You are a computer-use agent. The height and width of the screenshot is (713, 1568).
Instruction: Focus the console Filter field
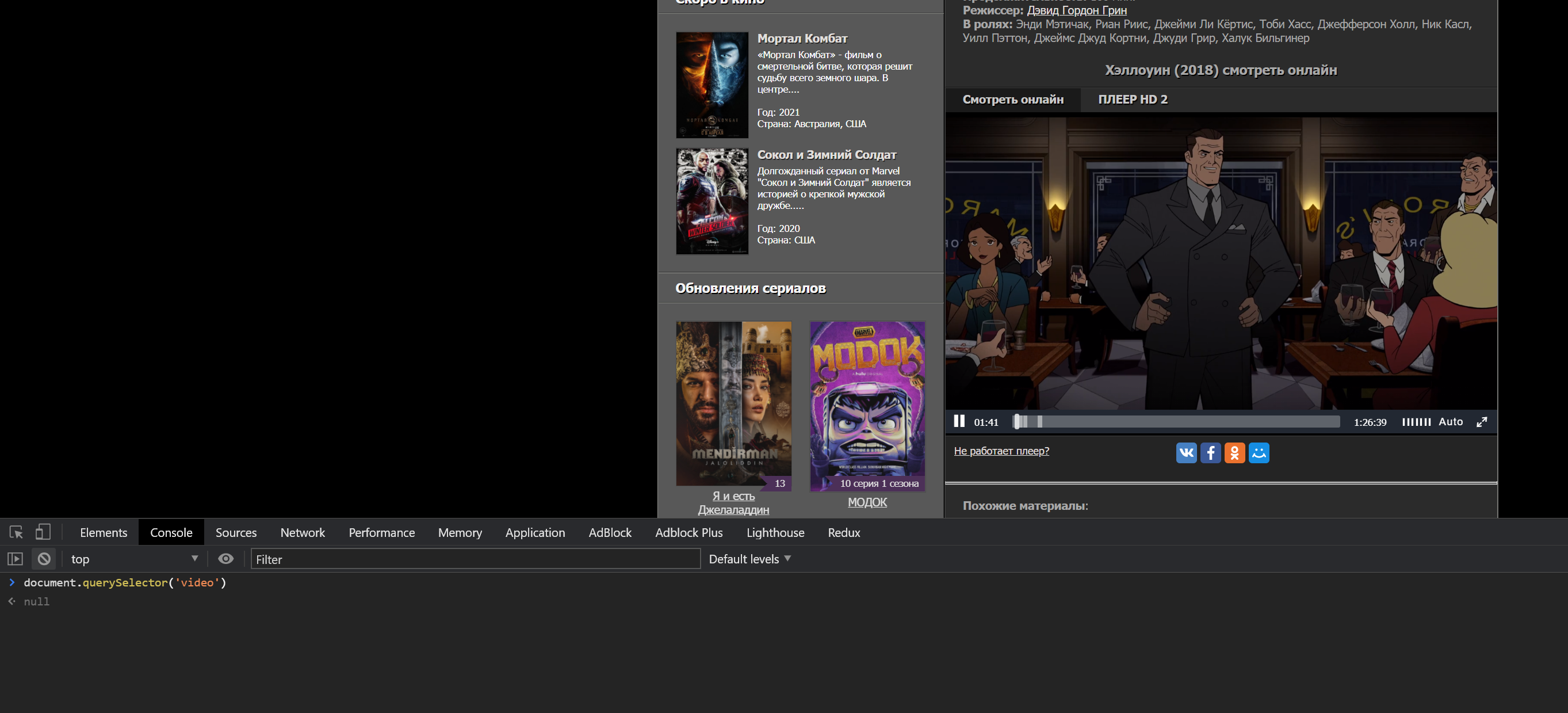click(x=475, y=559)
